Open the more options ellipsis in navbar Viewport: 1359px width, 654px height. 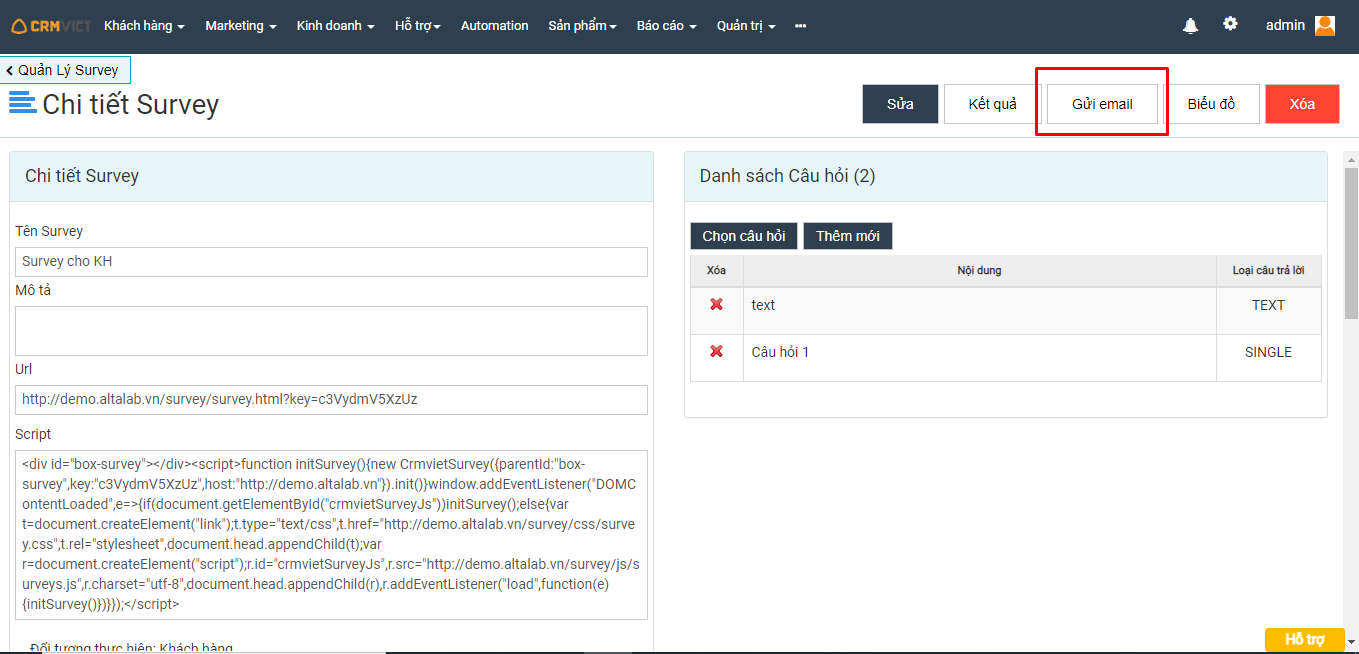[800, 26]
